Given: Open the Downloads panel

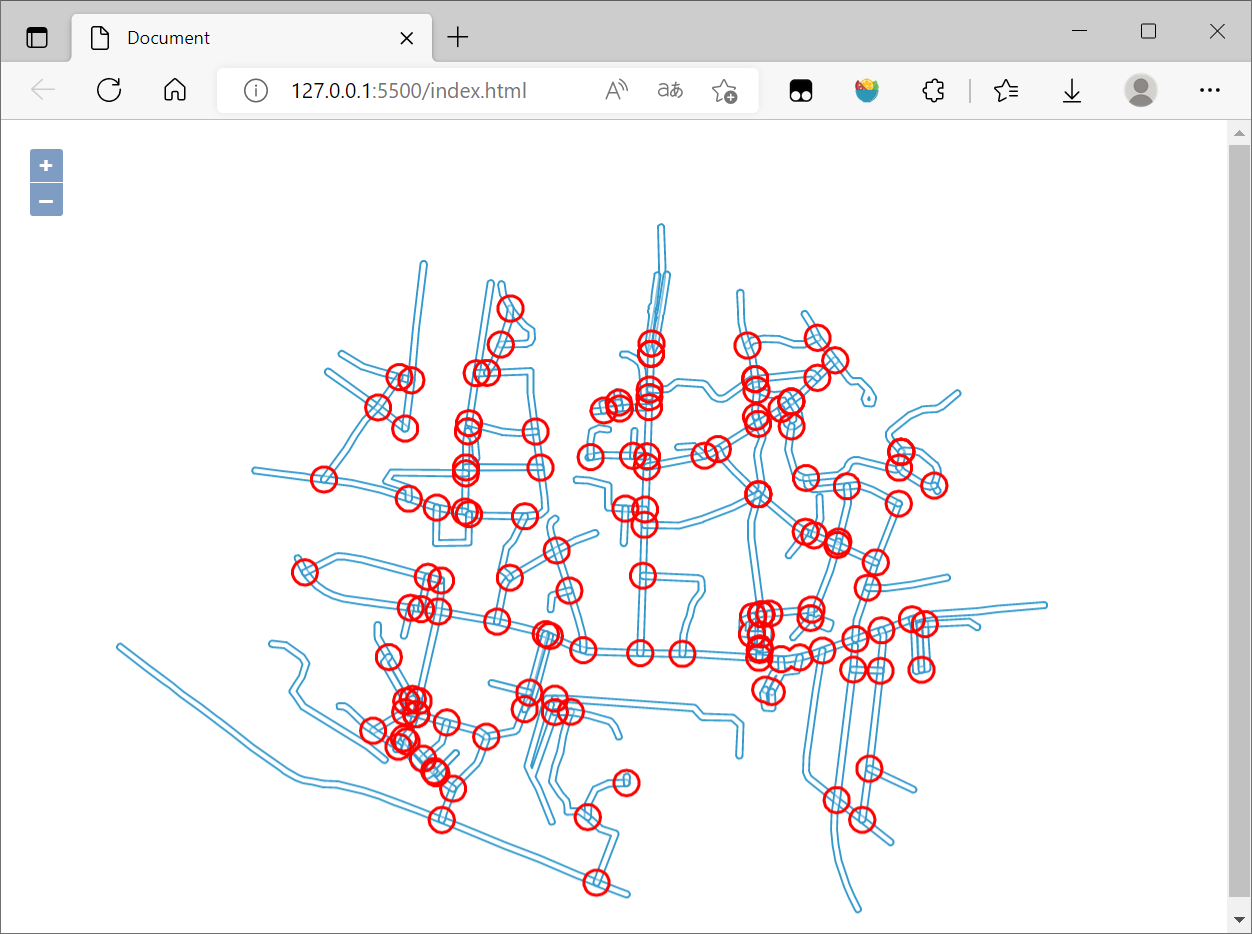Looking at the screenshot, I should point(1072,91).
